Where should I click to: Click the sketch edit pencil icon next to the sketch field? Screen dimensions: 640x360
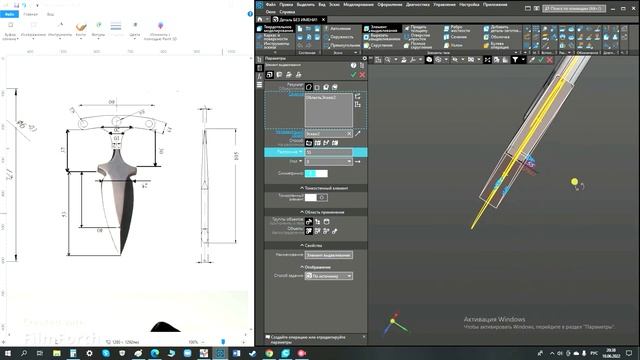pyautogui.click(x=358, y=133)
